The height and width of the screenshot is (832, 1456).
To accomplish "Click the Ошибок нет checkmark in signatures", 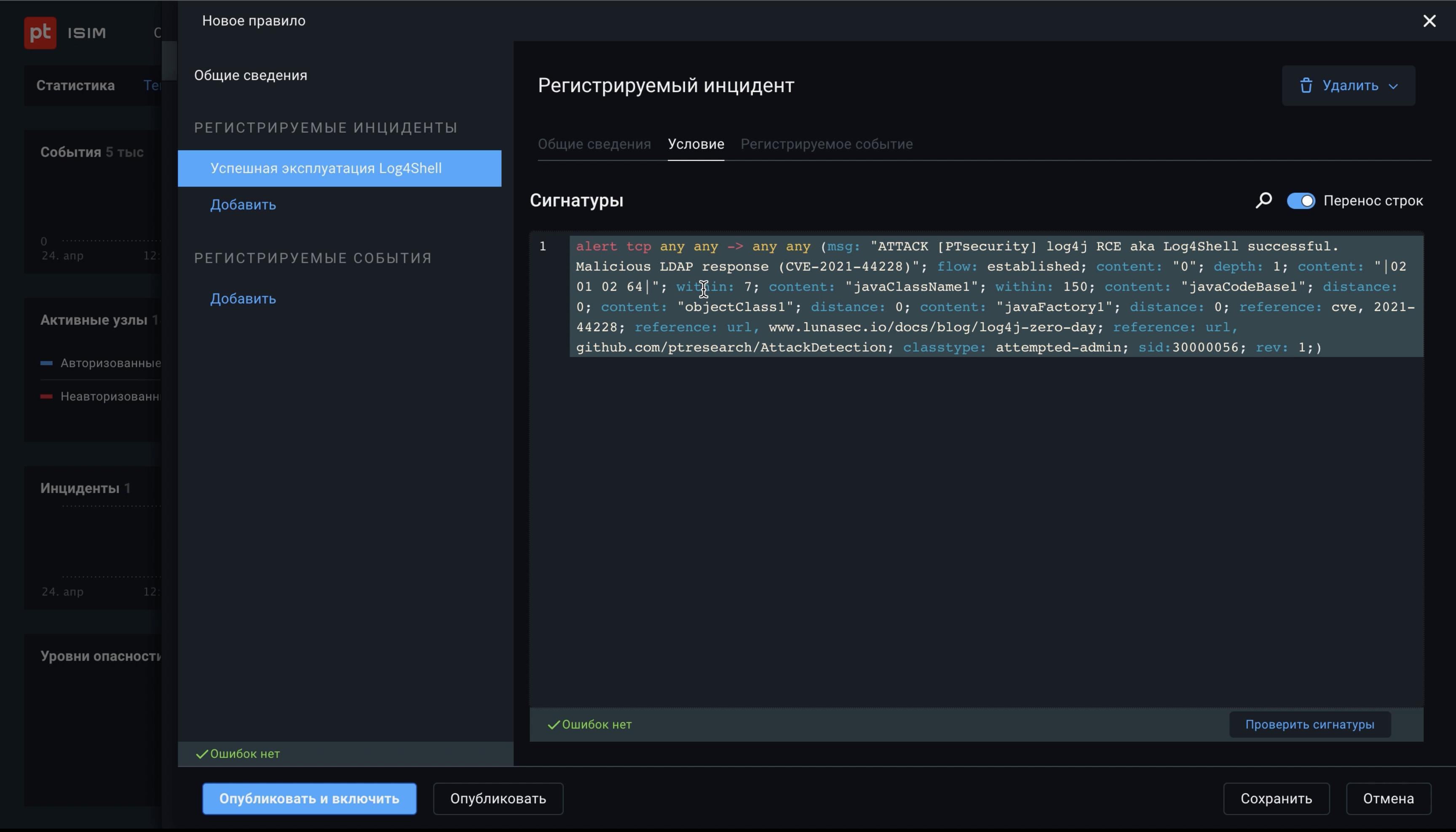I will tap(553, 725).
